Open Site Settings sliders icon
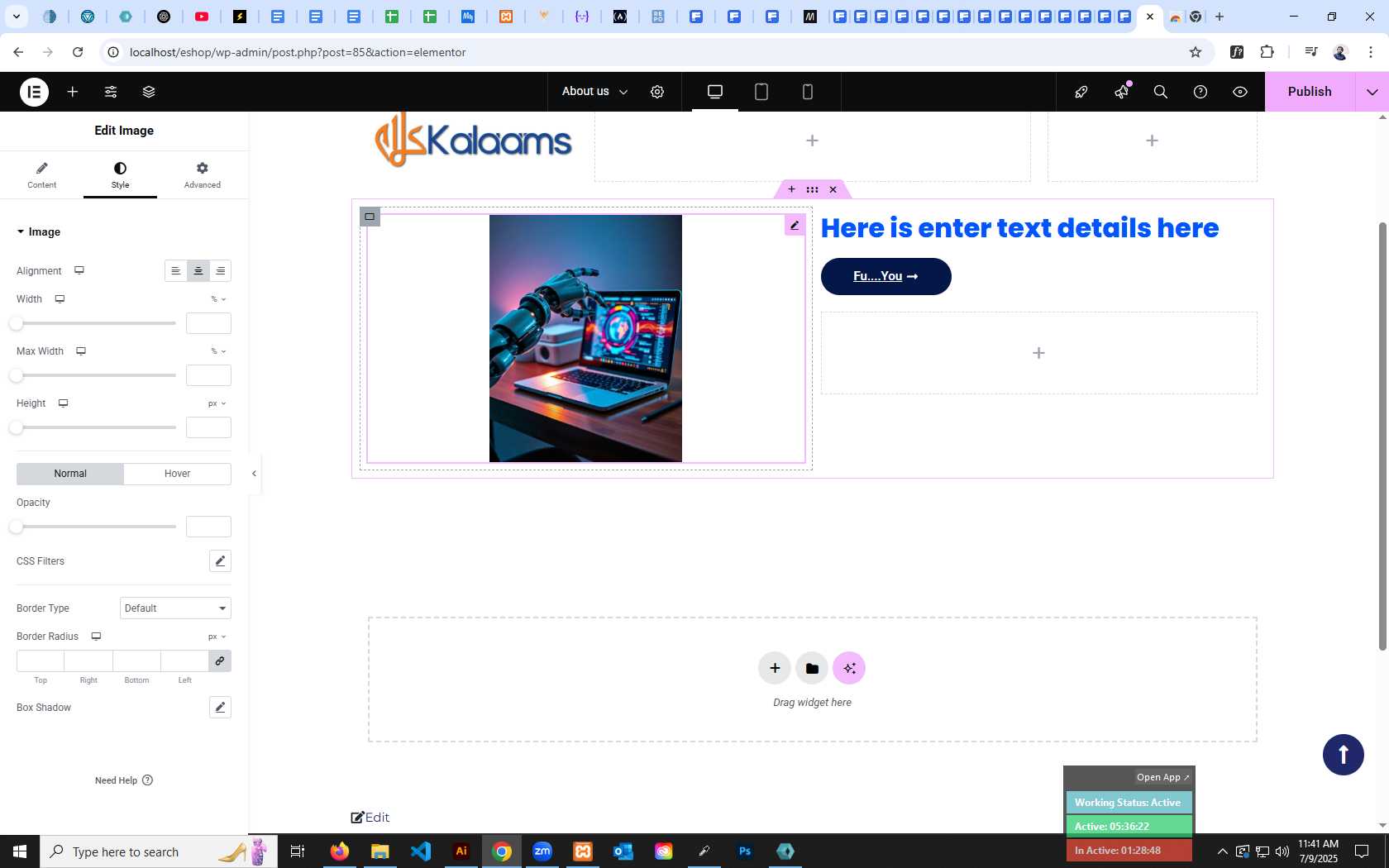This screenshot has height=868, width=1389. pos(111,92)
